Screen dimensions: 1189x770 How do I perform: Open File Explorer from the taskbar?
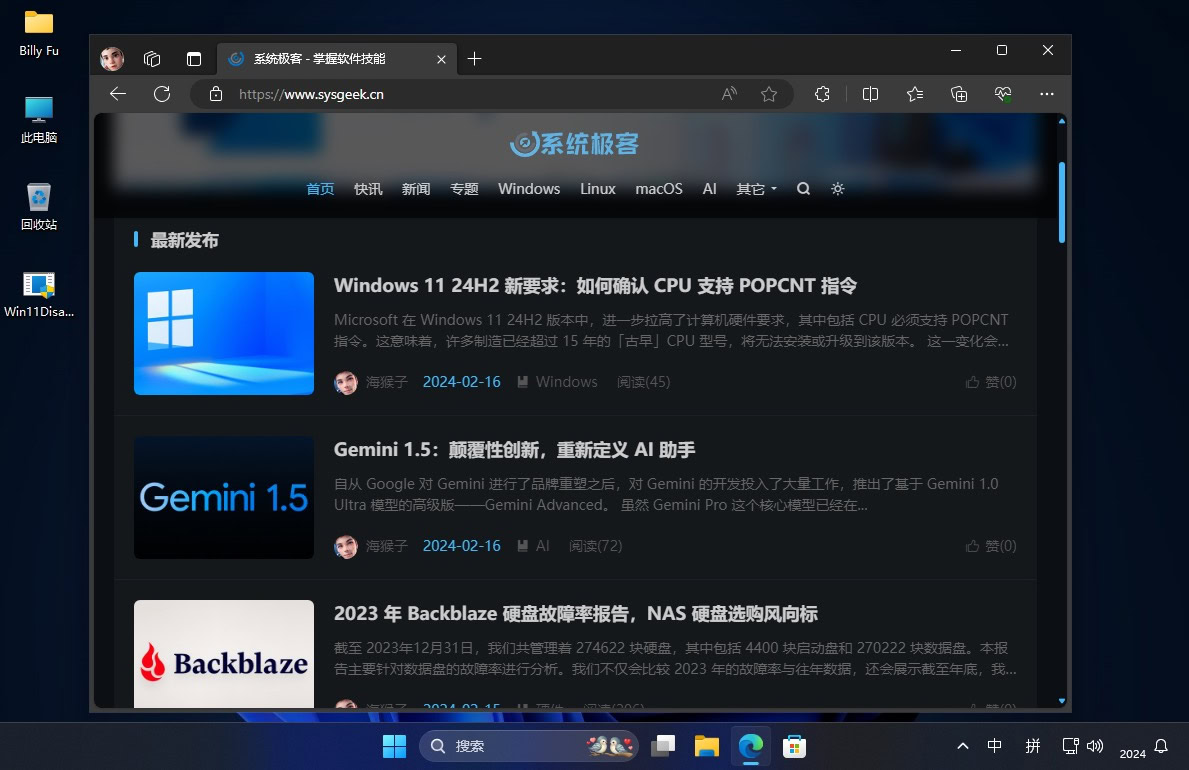[707, 746]
